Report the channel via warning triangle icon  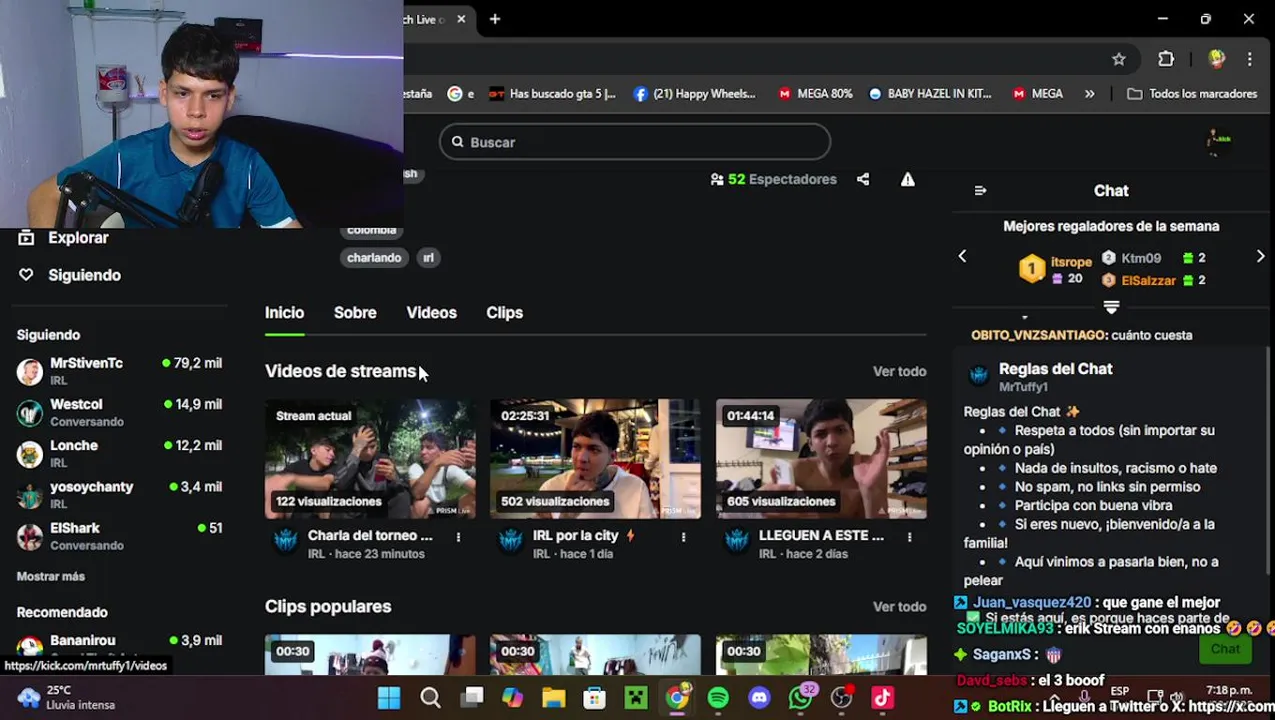tap(907, 179)
